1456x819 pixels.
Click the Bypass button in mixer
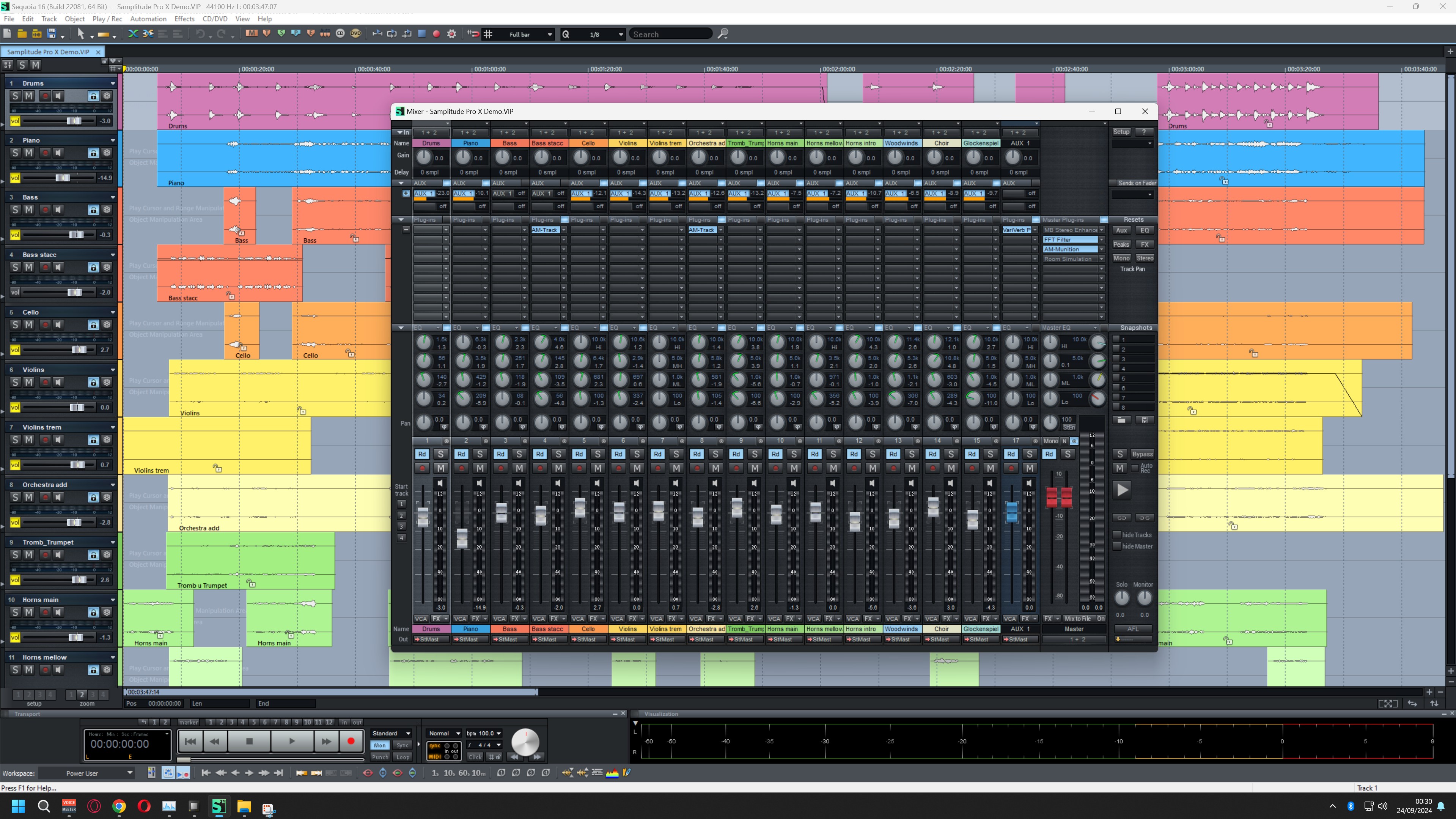(1142, 454)
